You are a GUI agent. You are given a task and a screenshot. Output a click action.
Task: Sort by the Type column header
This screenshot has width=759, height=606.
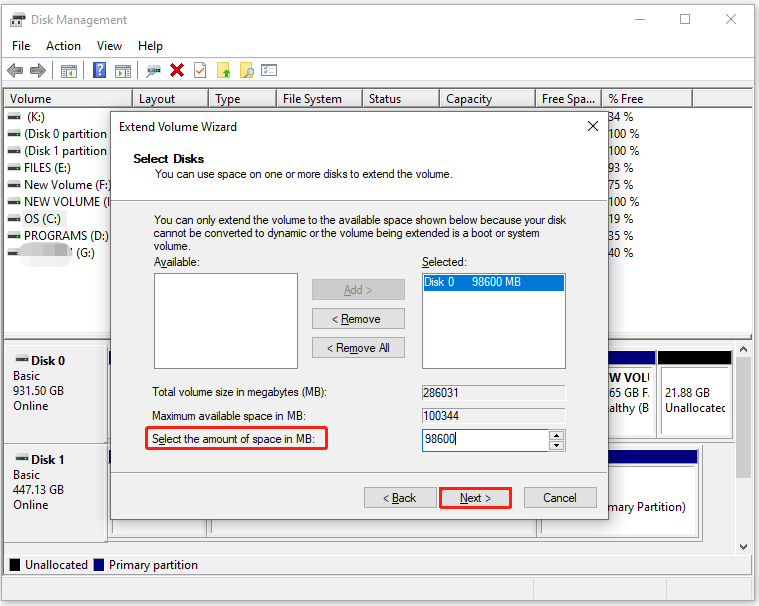tap(243, 99)
